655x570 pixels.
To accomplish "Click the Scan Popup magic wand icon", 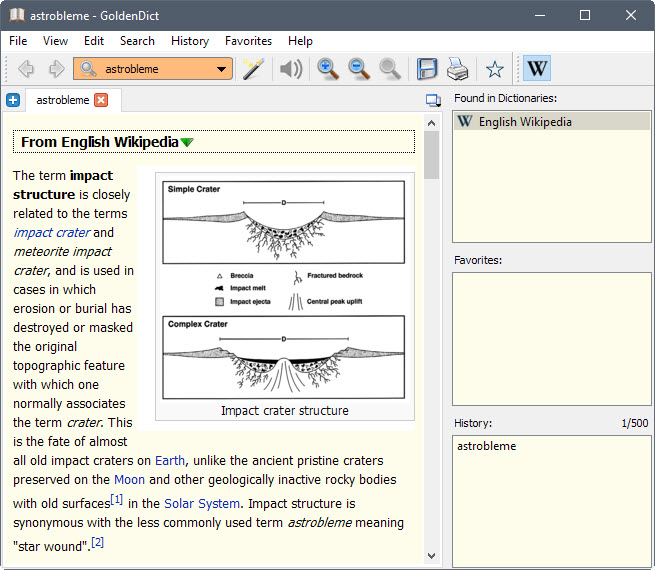I will pos(254,69).
